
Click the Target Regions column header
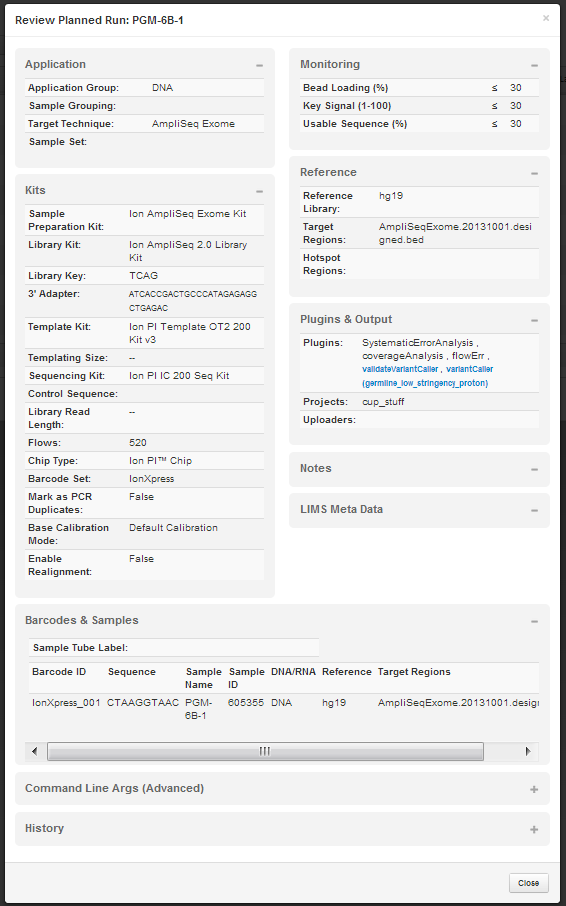[x=414, y=671]
